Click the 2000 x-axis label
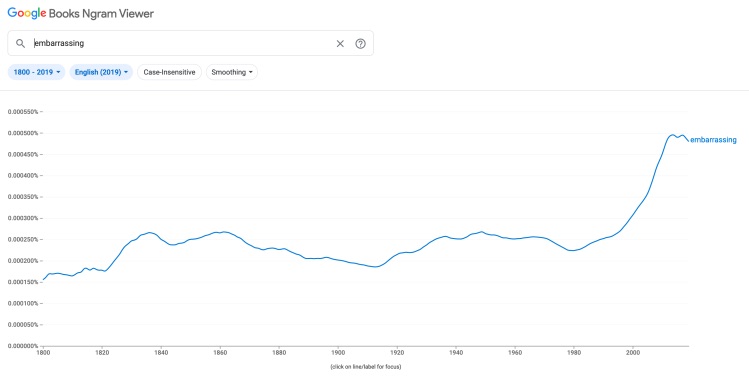 633,353
